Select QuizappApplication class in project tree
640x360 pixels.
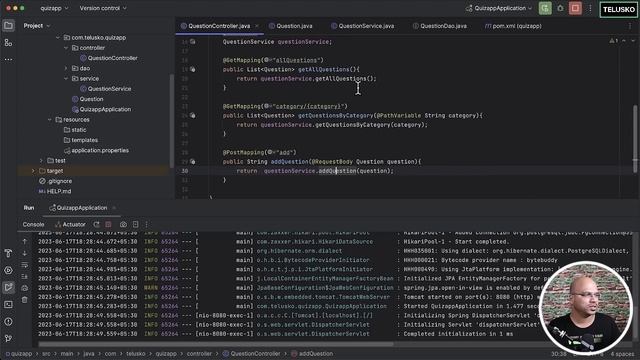(101, 109)
